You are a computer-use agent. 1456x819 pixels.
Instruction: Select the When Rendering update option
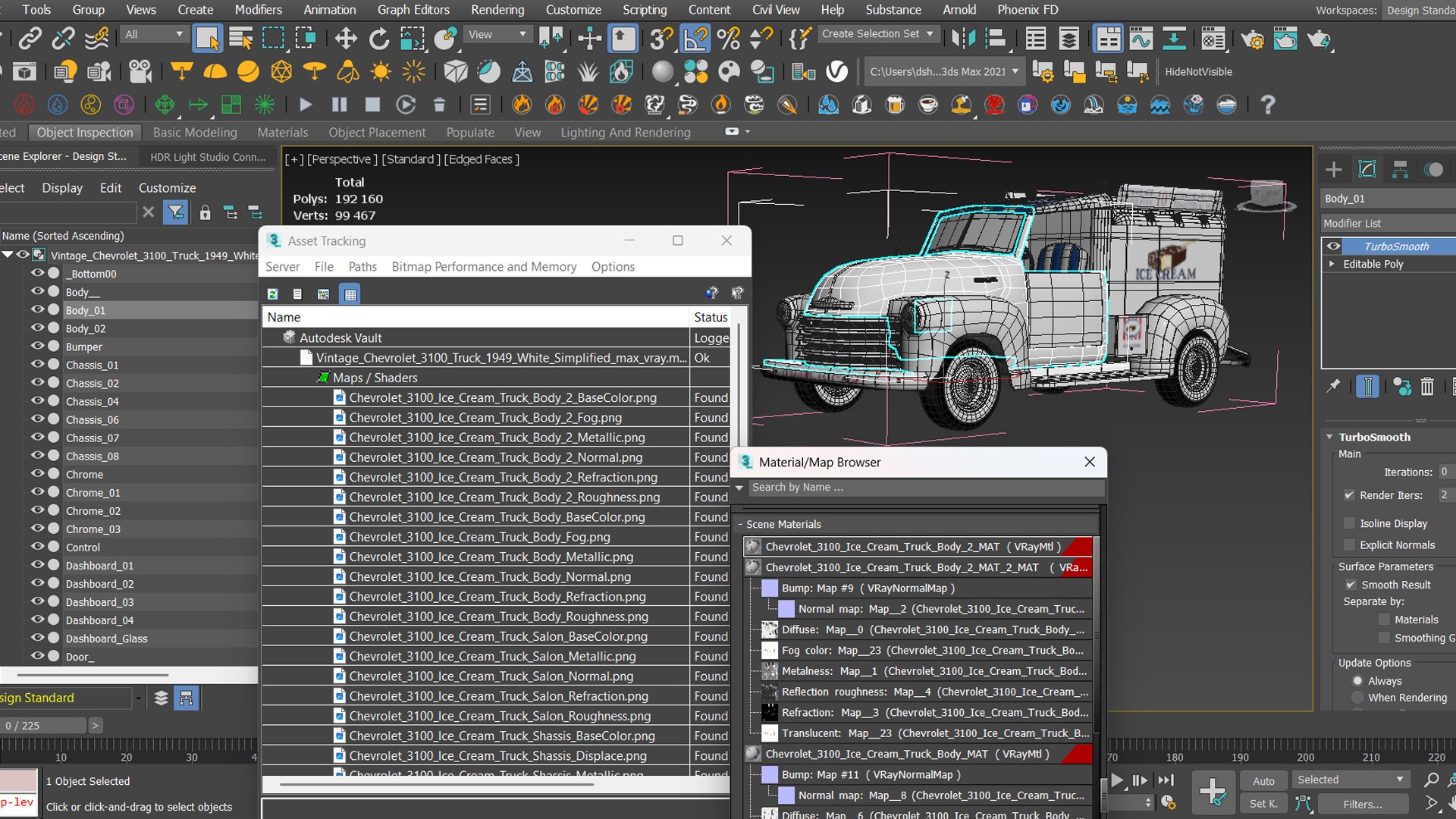[1357, 698]
